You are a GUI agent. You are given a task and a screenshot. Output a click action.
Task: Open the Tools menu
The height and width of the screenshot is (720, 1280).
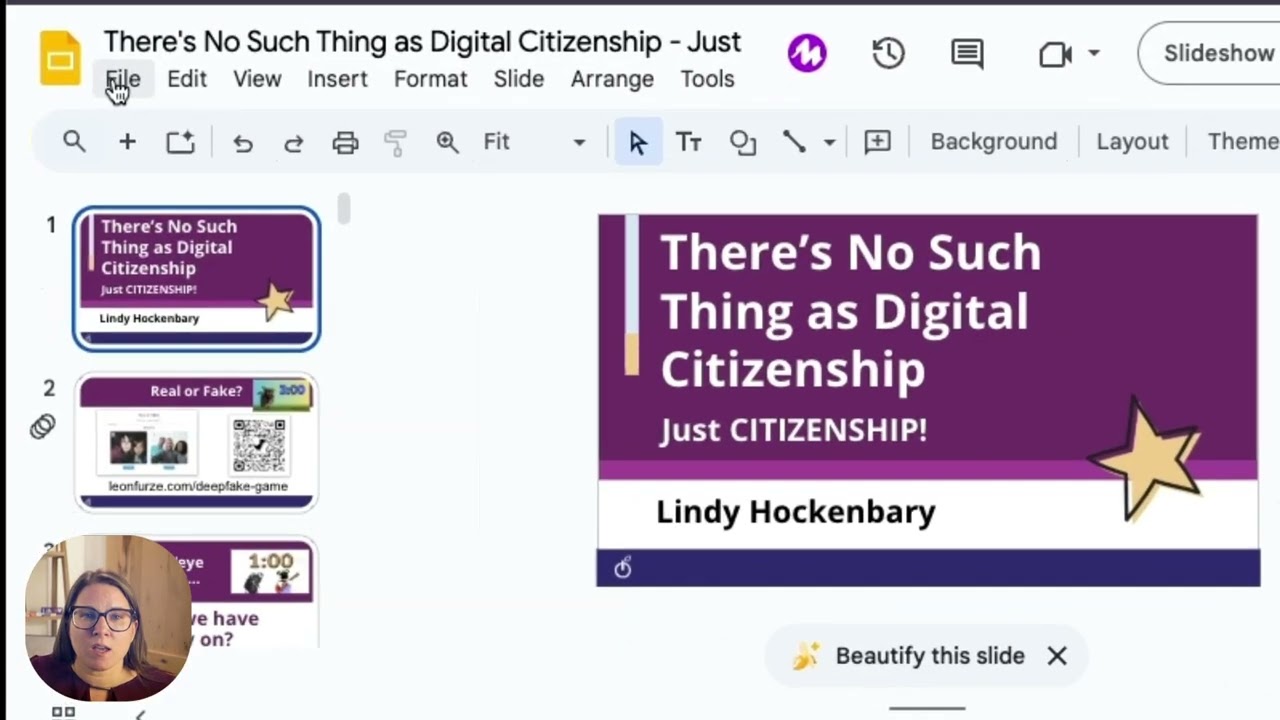[707, 79]
